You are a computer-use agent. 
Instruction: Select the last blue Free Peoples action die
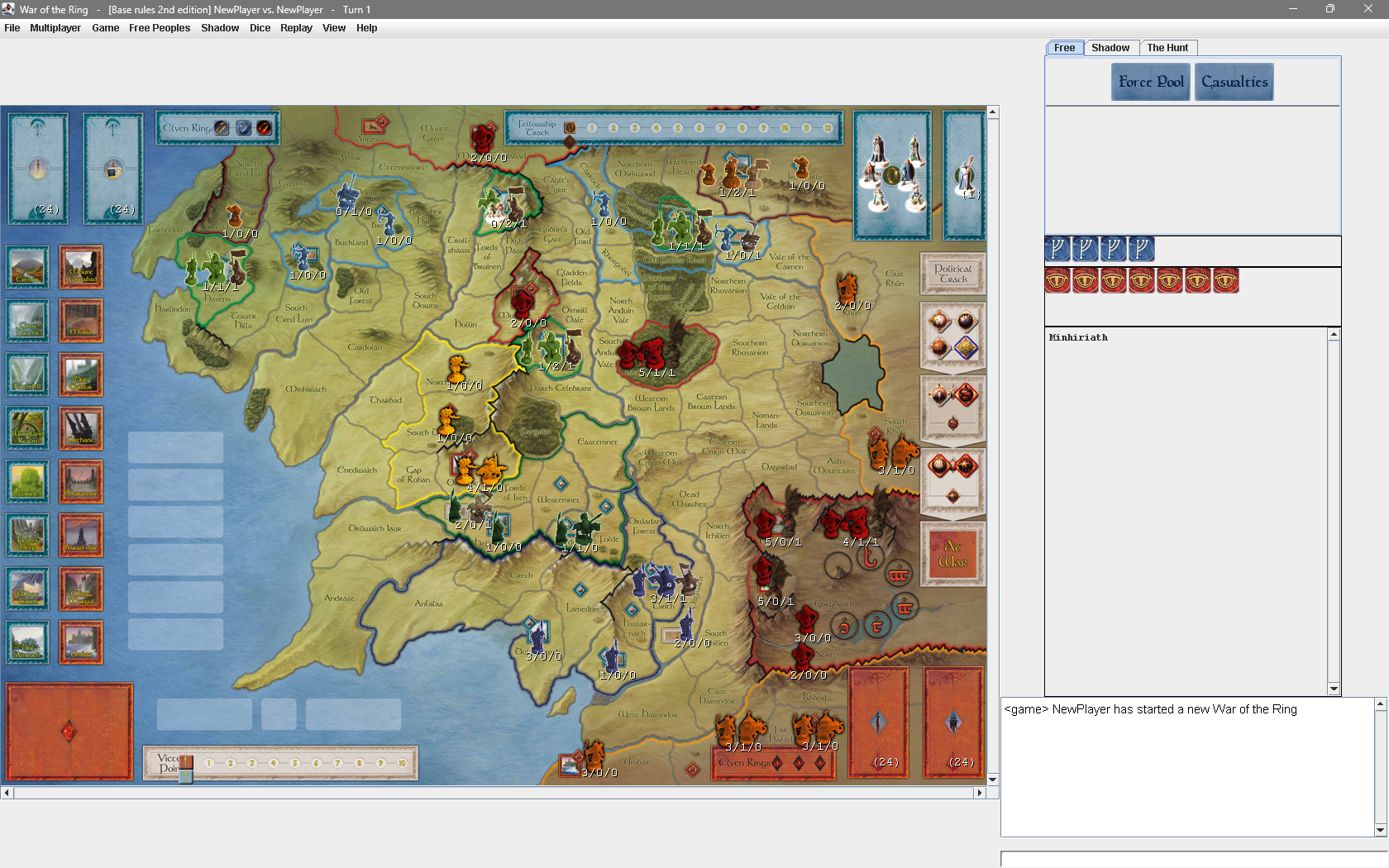(1141, 249)
